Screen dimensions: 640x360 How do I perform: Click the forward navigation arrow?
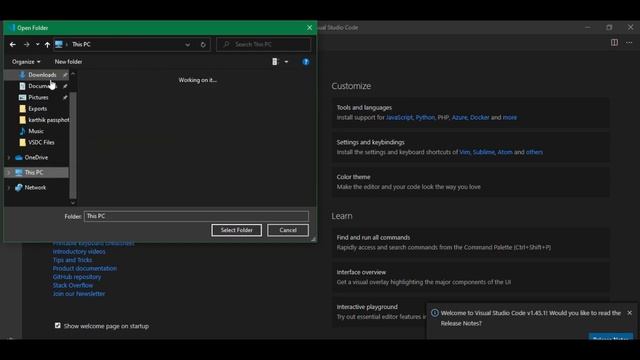[27, 44]
